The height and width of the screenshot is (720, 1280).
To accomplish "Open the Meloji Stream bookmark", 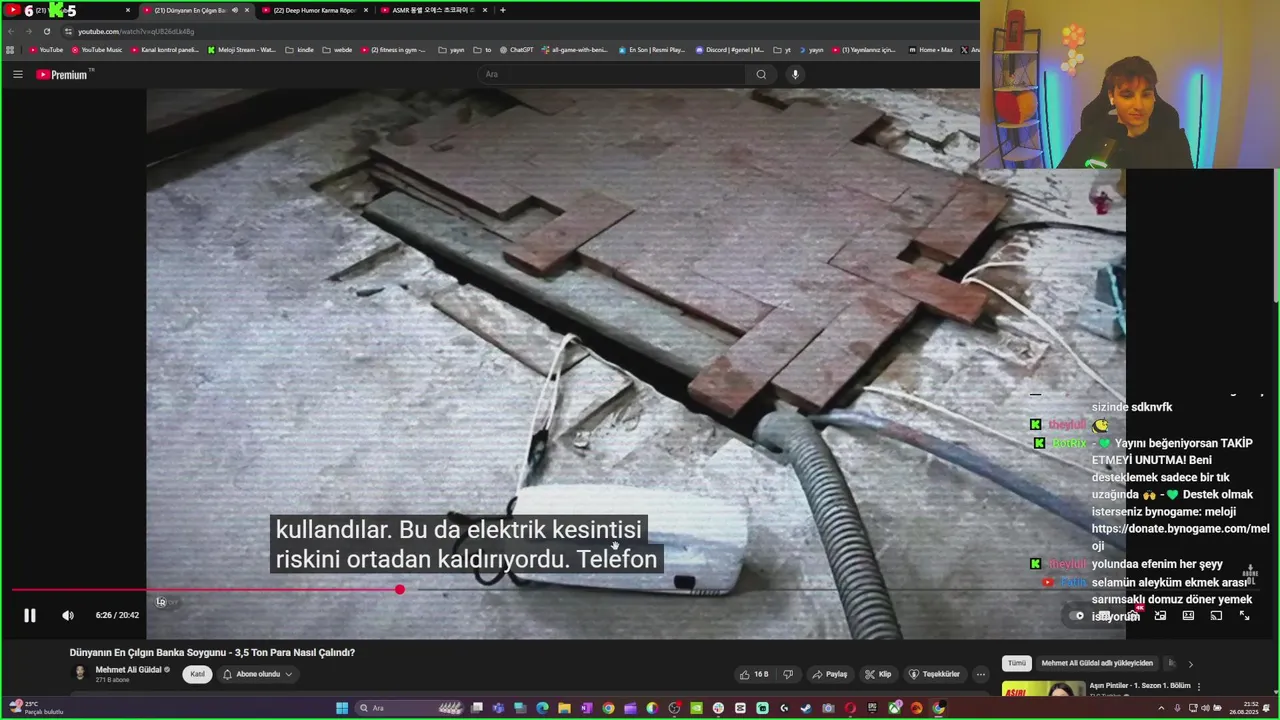I will click(241, 49).
